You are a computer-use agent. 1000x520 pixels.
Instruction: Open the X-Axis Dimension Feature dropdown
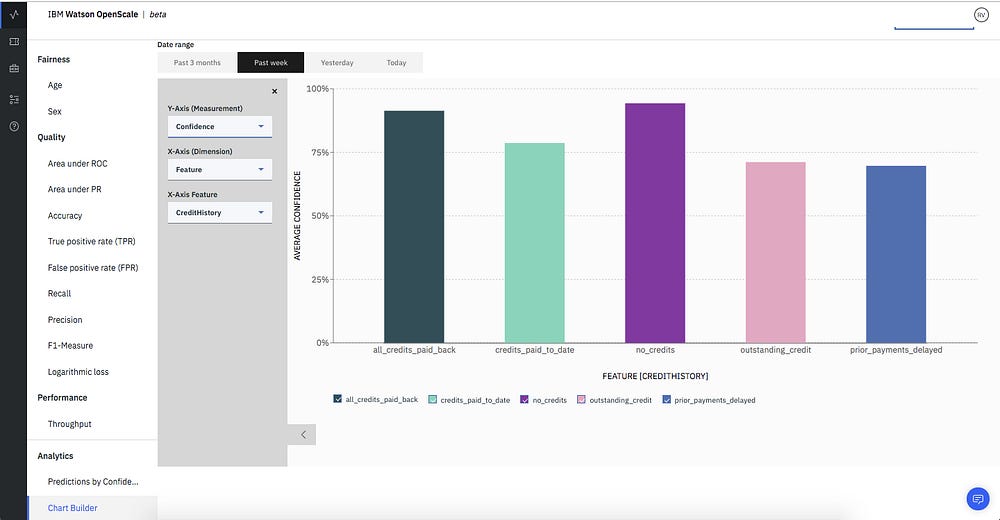[x=219, y=170]
